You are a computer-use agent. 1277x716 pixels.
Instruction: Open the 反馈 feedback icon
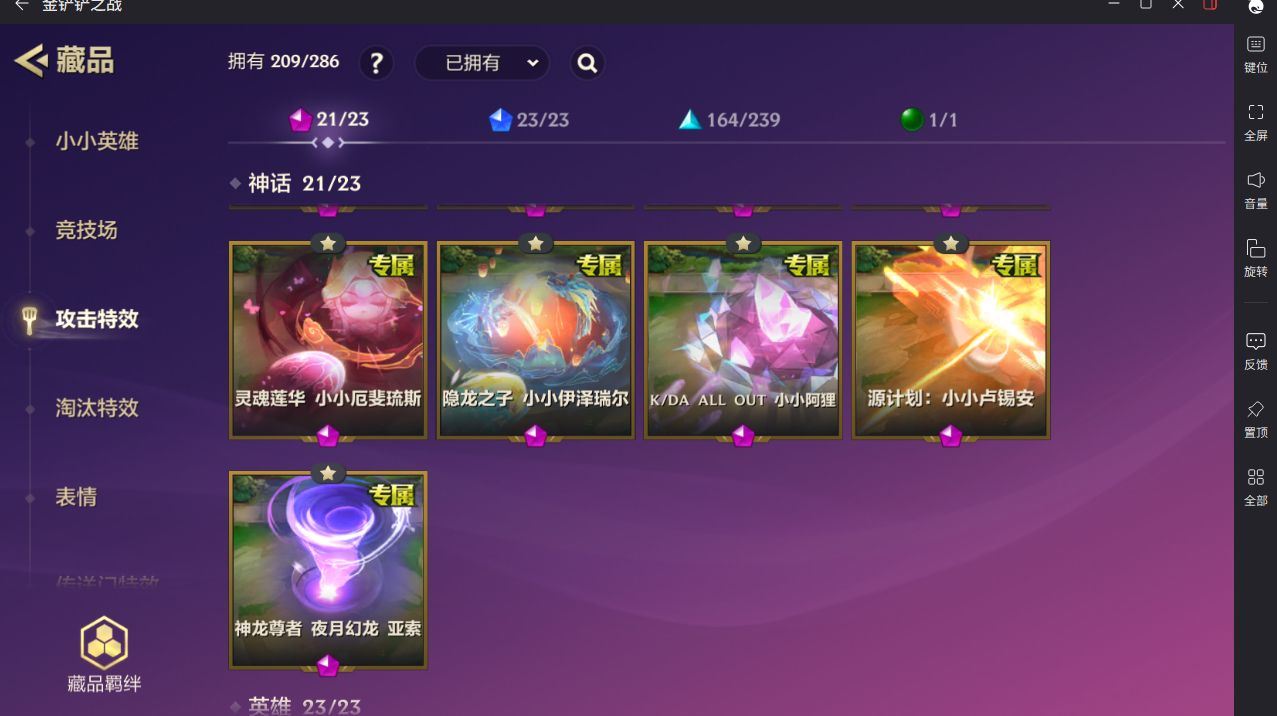[x=1256, y=342]
